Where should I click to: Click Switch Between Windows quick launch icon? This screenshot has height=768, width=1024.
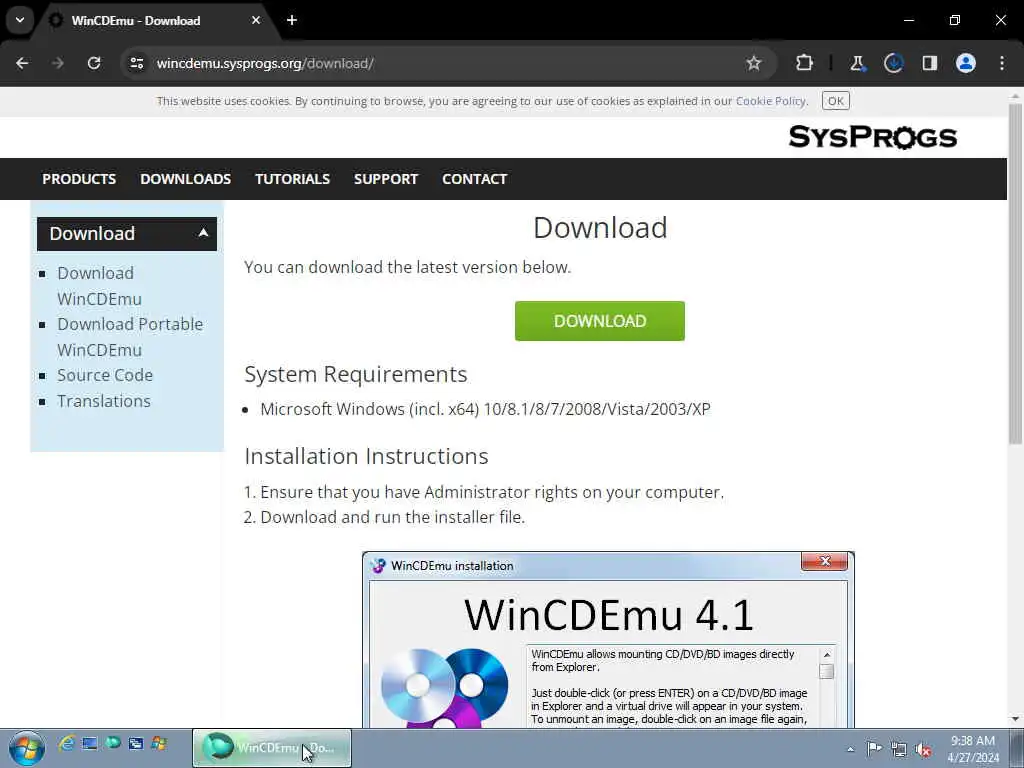[x=136, y=743]
